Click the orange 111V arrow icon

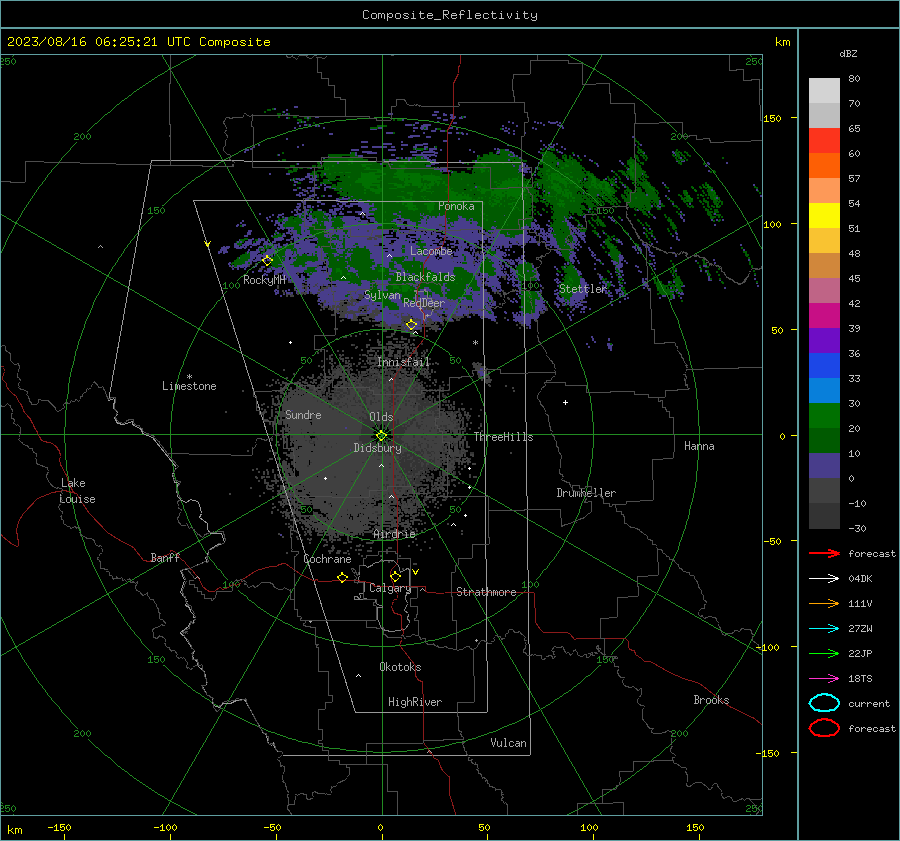coord(824,603)
